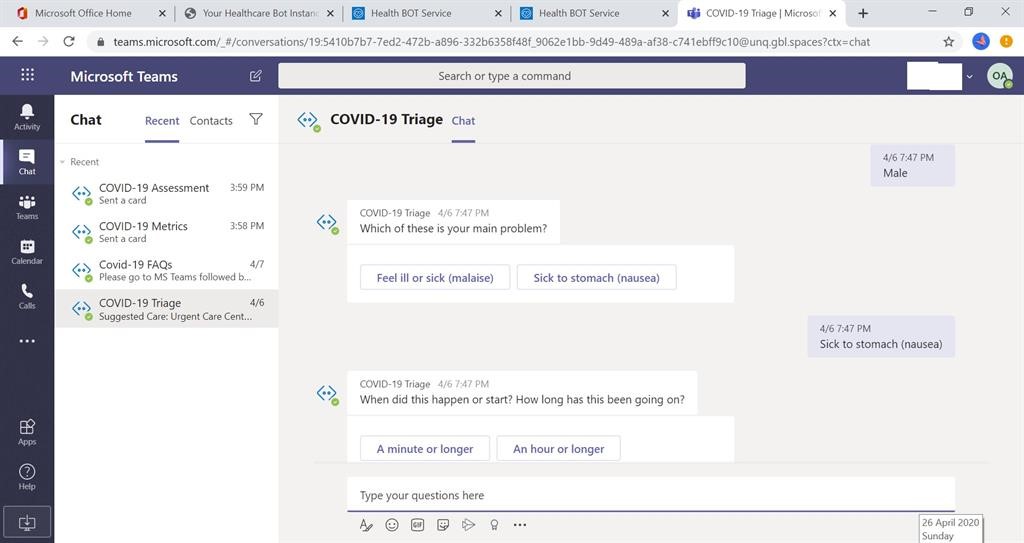Image resolution: width=1024 pixels, height=543 pixels.
Task: Switch to first Health BOT Service tab
Action: (427, 13)
